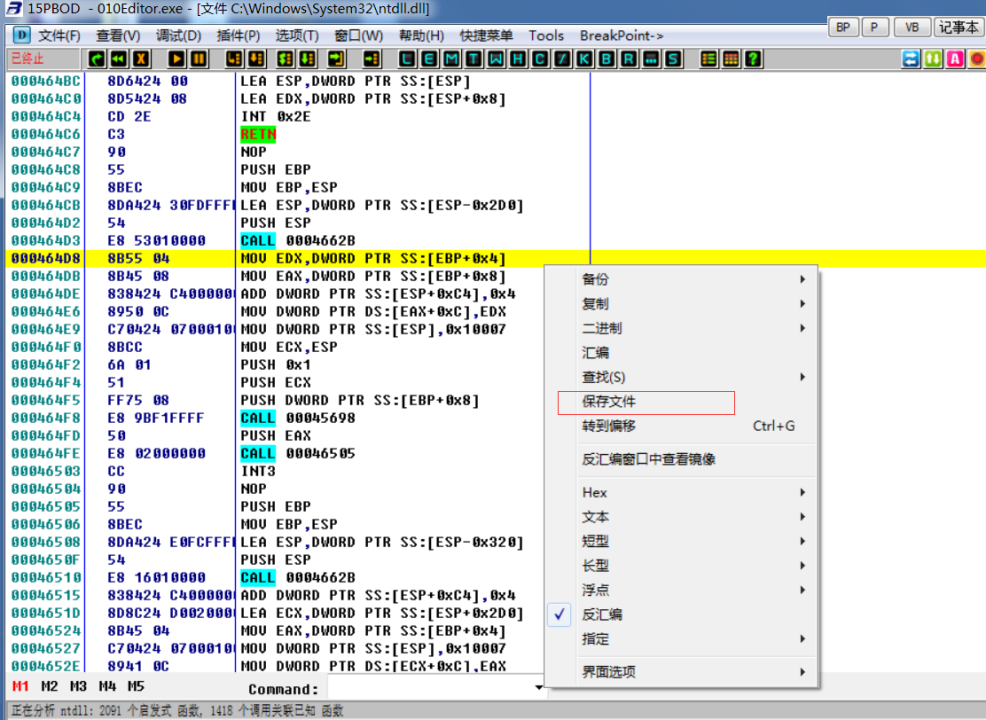
Task: Click the Command input field
Action: coord(430,688)
